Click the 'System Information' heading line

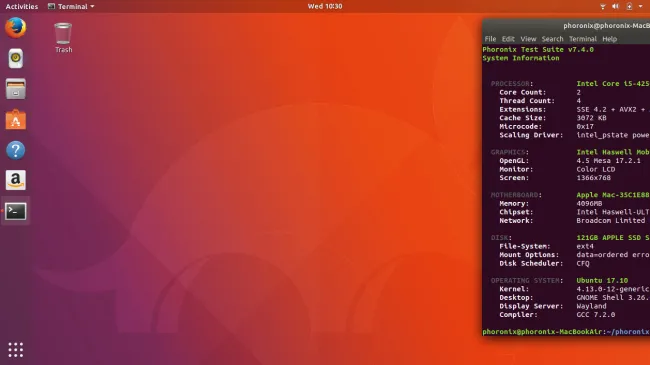pyautogui.click(x=521, y=58)
